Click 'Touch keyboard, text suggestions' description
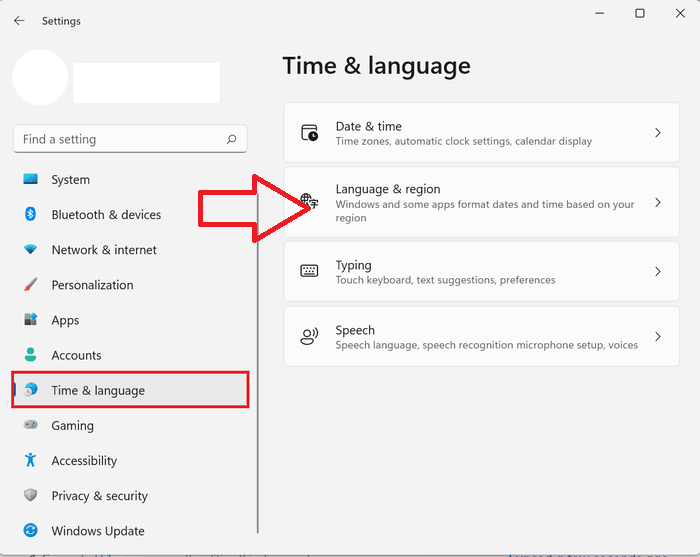The width and height of the screenshot is (700, 557). (x=446, y=280)
